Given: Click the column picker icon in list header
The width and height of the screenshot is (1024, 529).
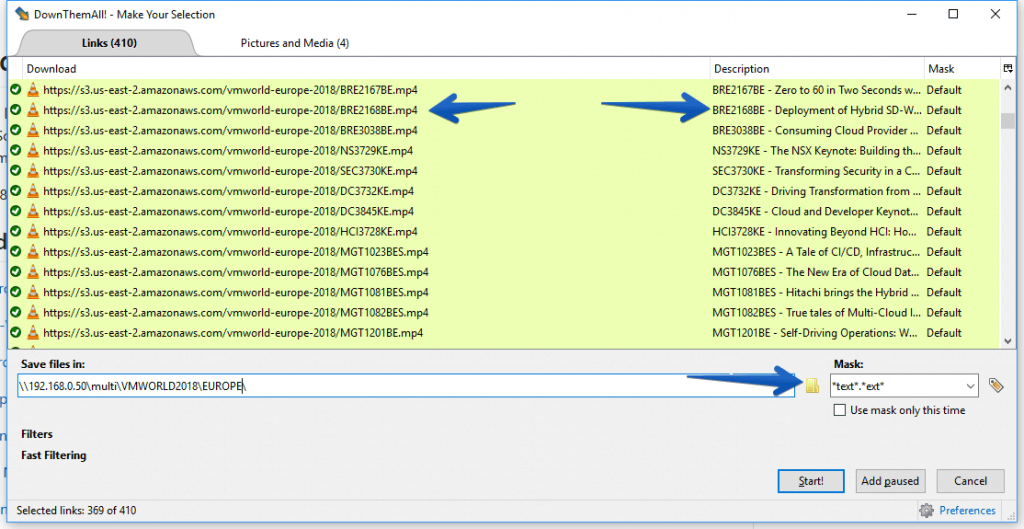Looking at the screenshot, I should click(x=1008, y=69).
